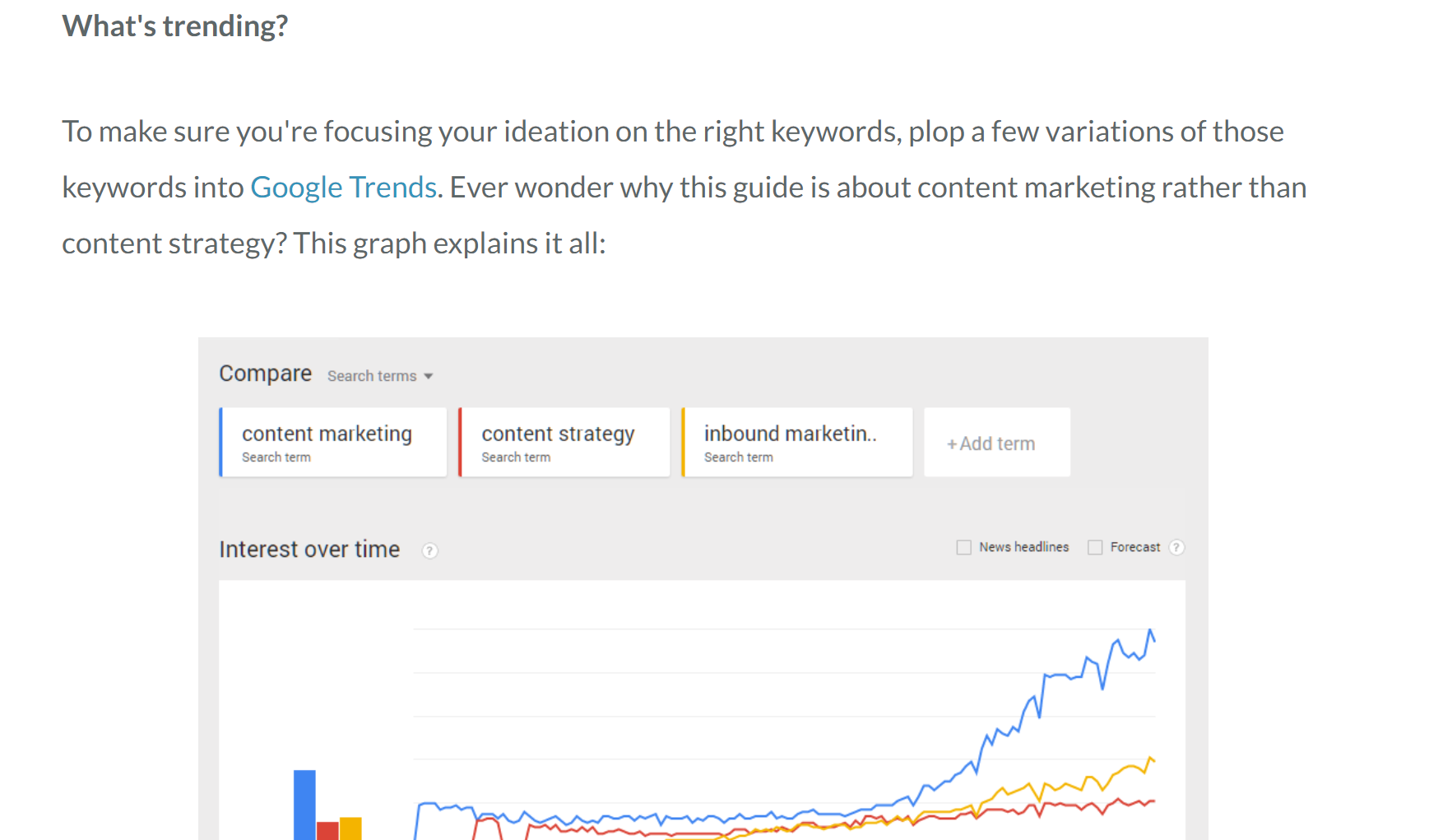Expand the Search terms dropdown
The width and height of the screenshot is (1429, 840).
380,376
